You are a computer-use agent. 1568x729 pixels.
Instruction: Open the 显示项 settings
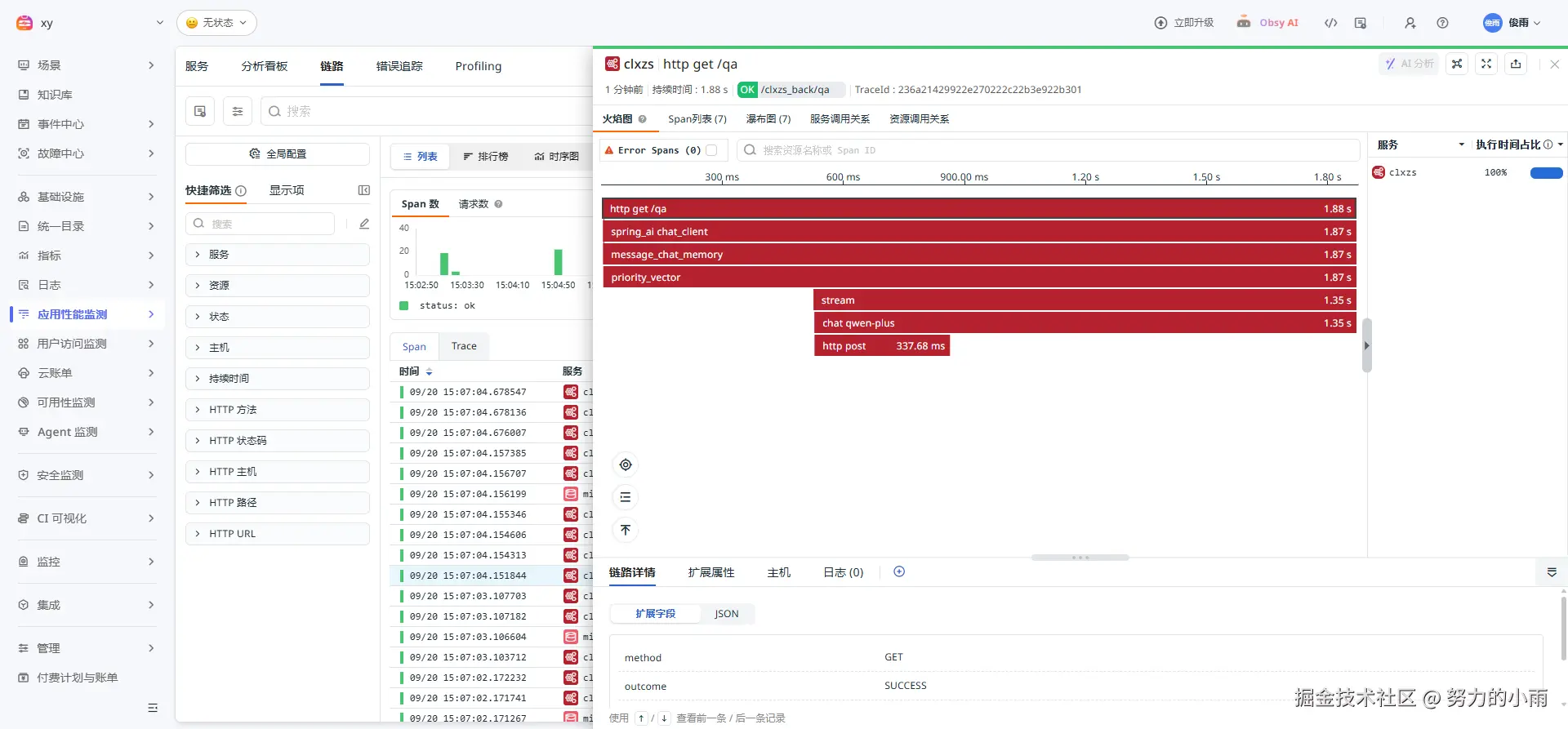tap(287, 190)
